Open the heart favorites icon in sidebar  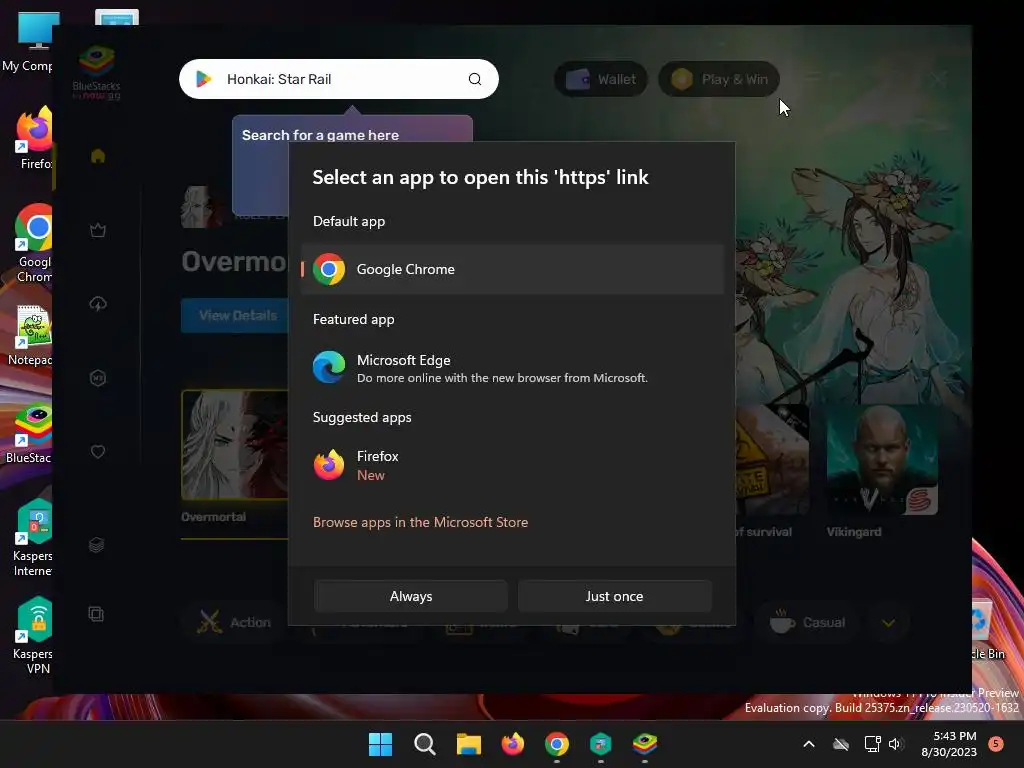(98, 451)
